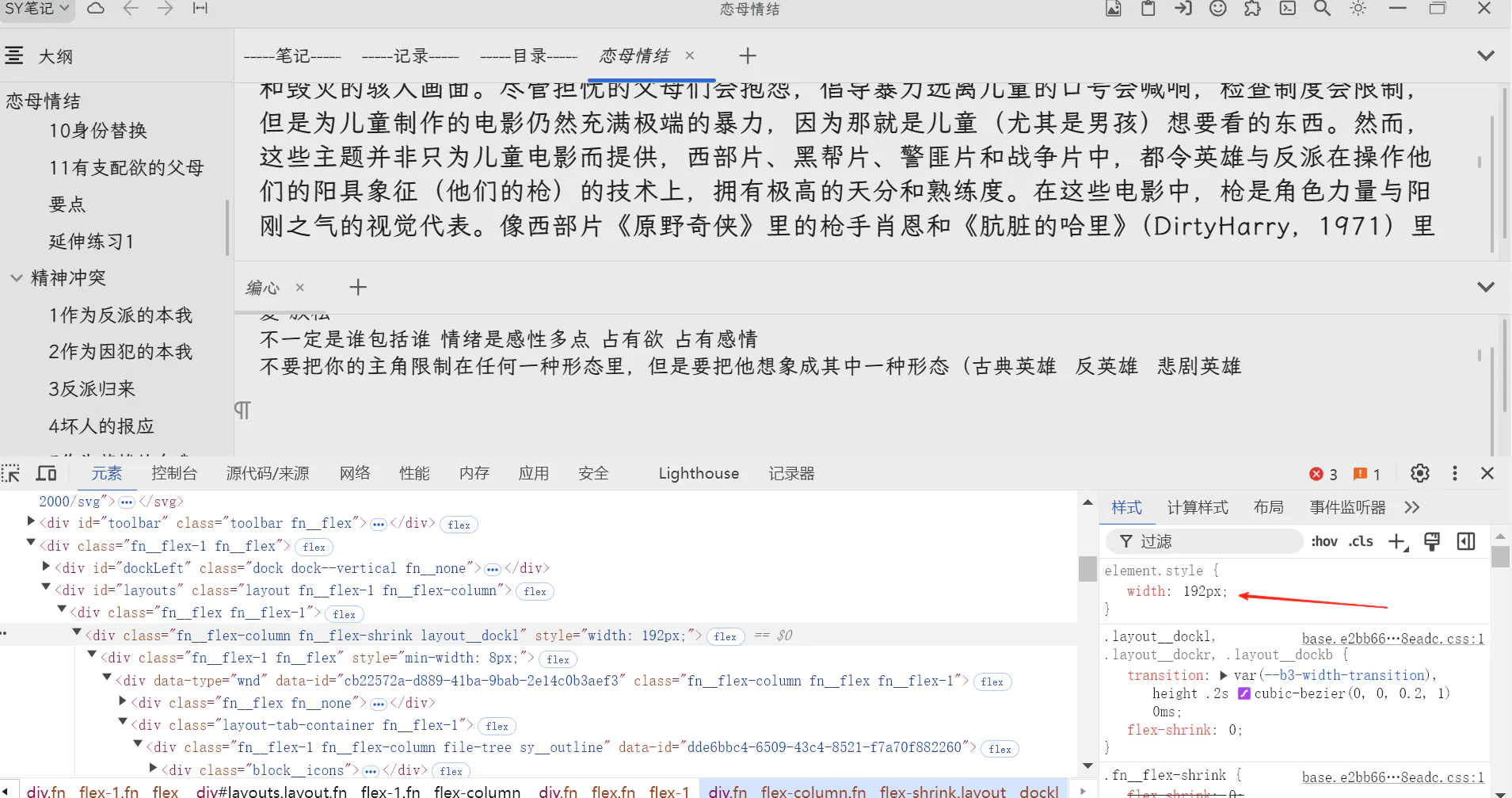Image resolution: width=1512 pixels, height=798 pixels.
Task: Switch to the 控制台 DevTools tab
Action: pos(174,473)
